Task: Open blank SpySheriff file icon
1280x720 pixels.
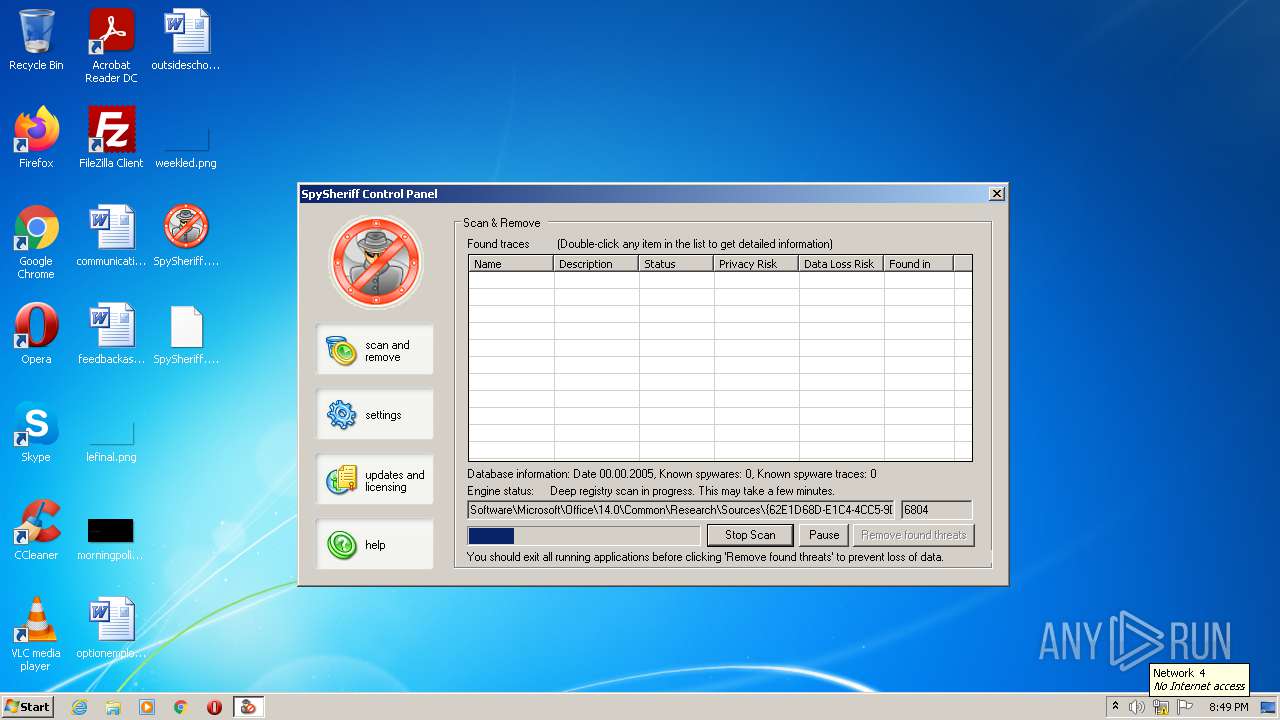Action: 186,334
